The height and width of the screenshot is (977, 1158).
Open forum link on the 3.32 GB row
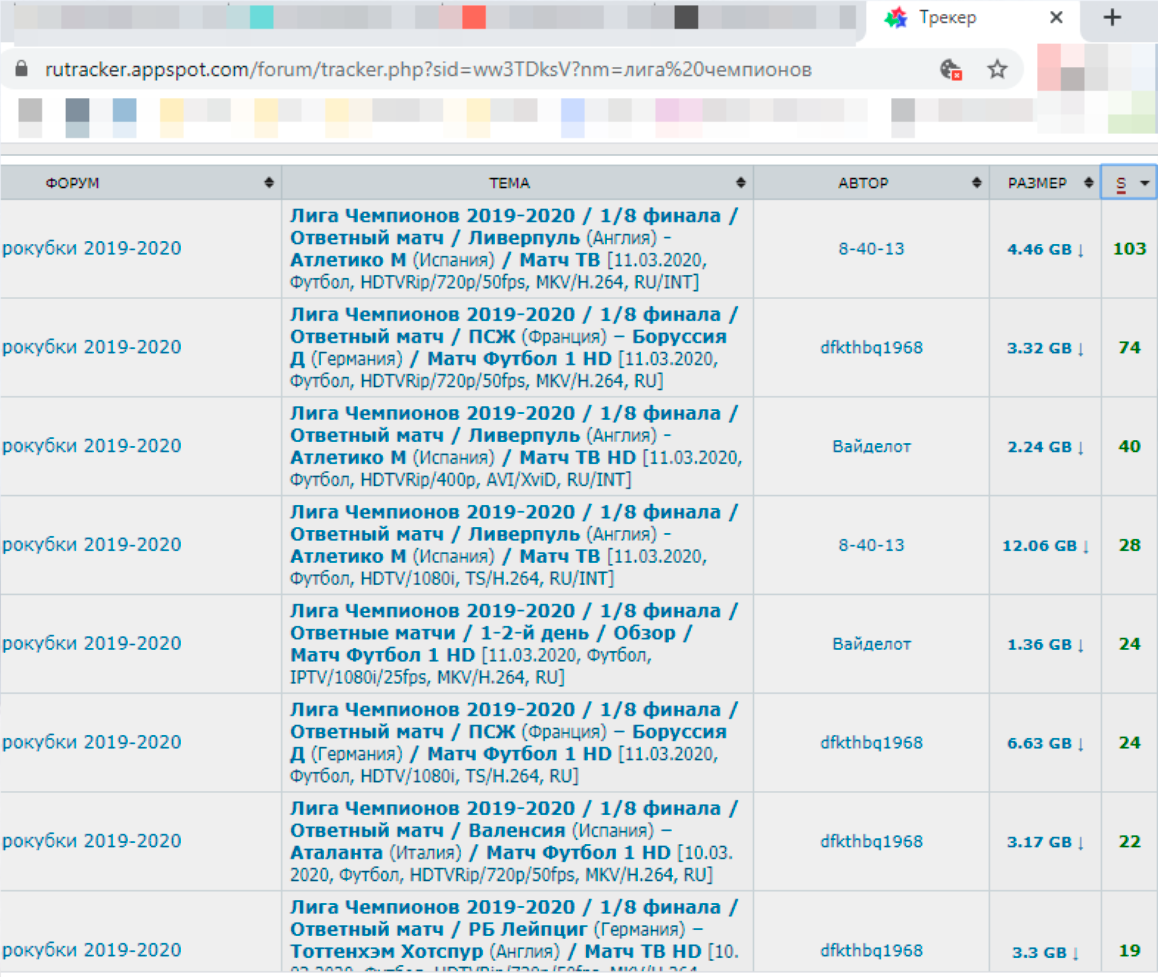[x=91, y=347]
